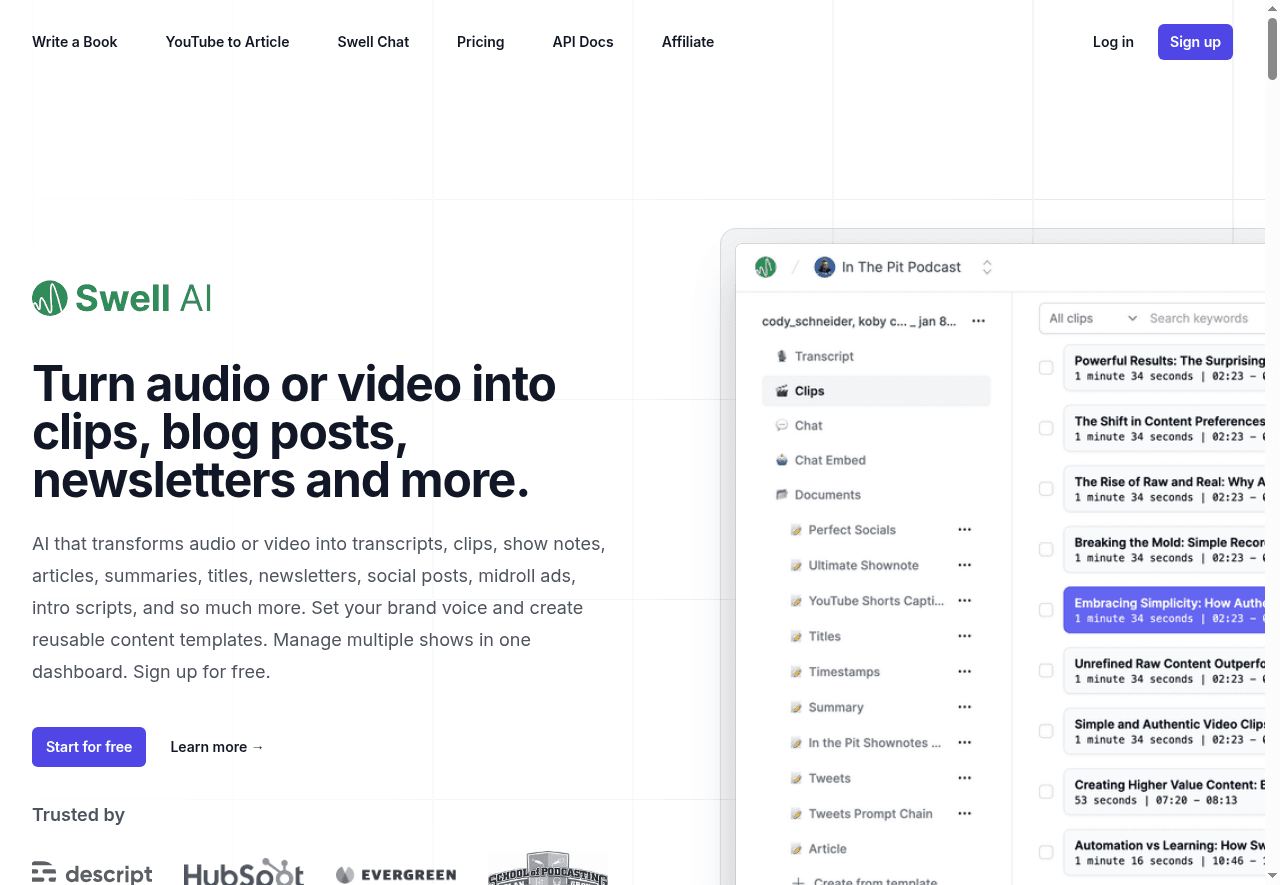Click the In The Pit Podcast avatar
This screenshot has height=885, width=1280.
point(824,267)
